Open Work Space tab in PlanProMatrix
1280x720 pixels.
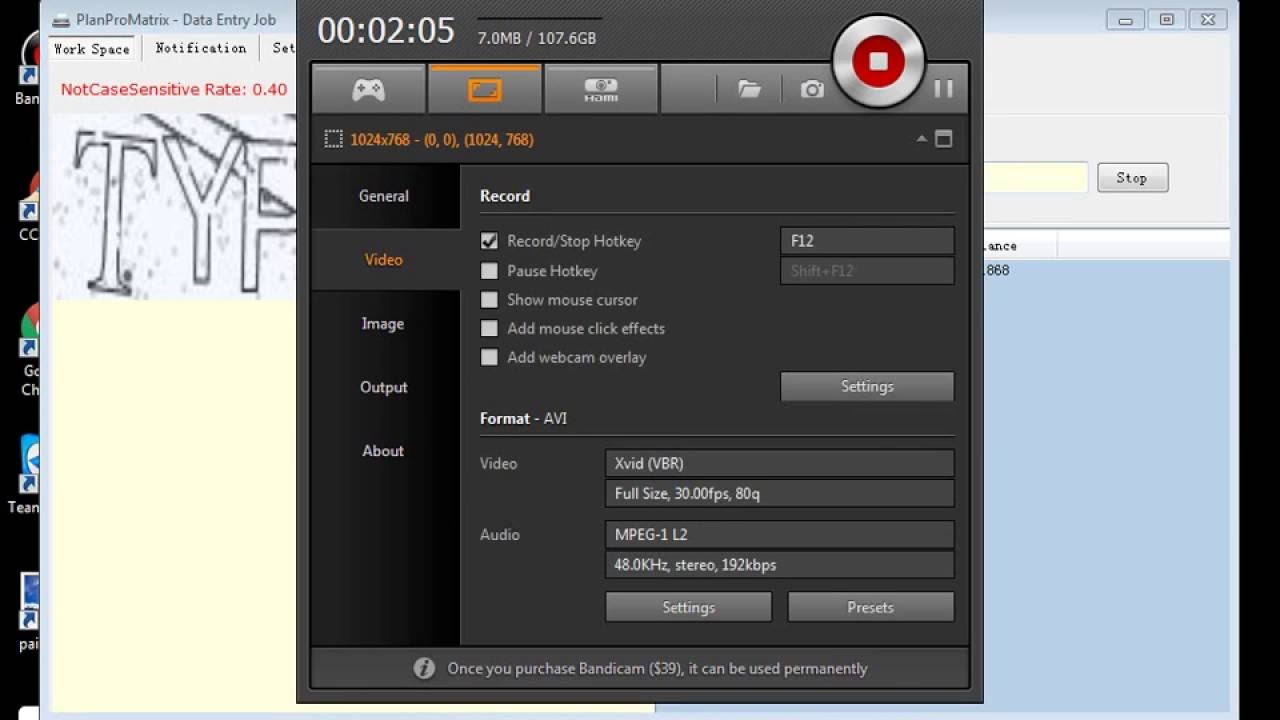92,48
